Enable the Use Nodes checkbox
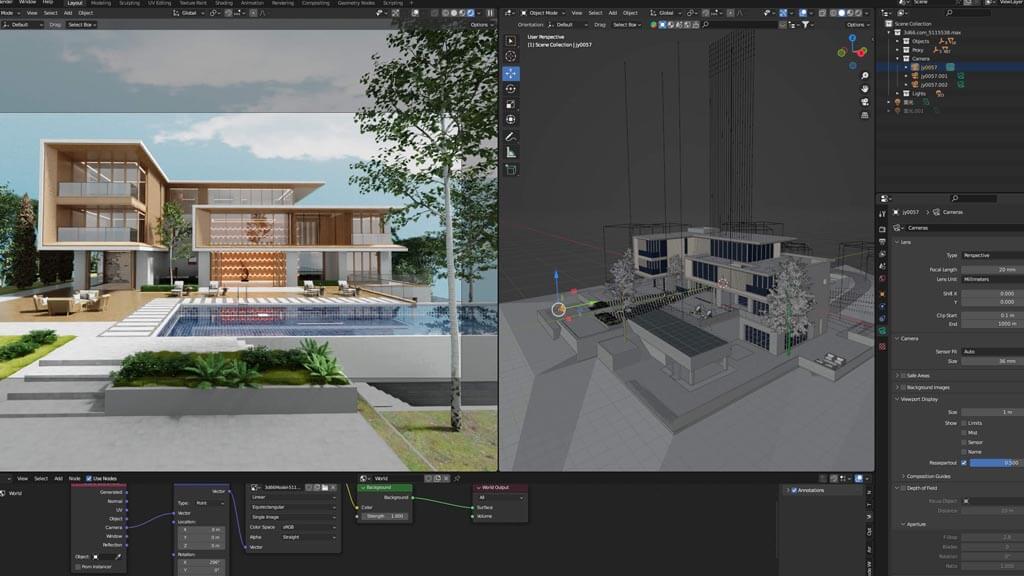Viewport: 1024px width, 576px height. pyautogui.click(x=89, y=478)
